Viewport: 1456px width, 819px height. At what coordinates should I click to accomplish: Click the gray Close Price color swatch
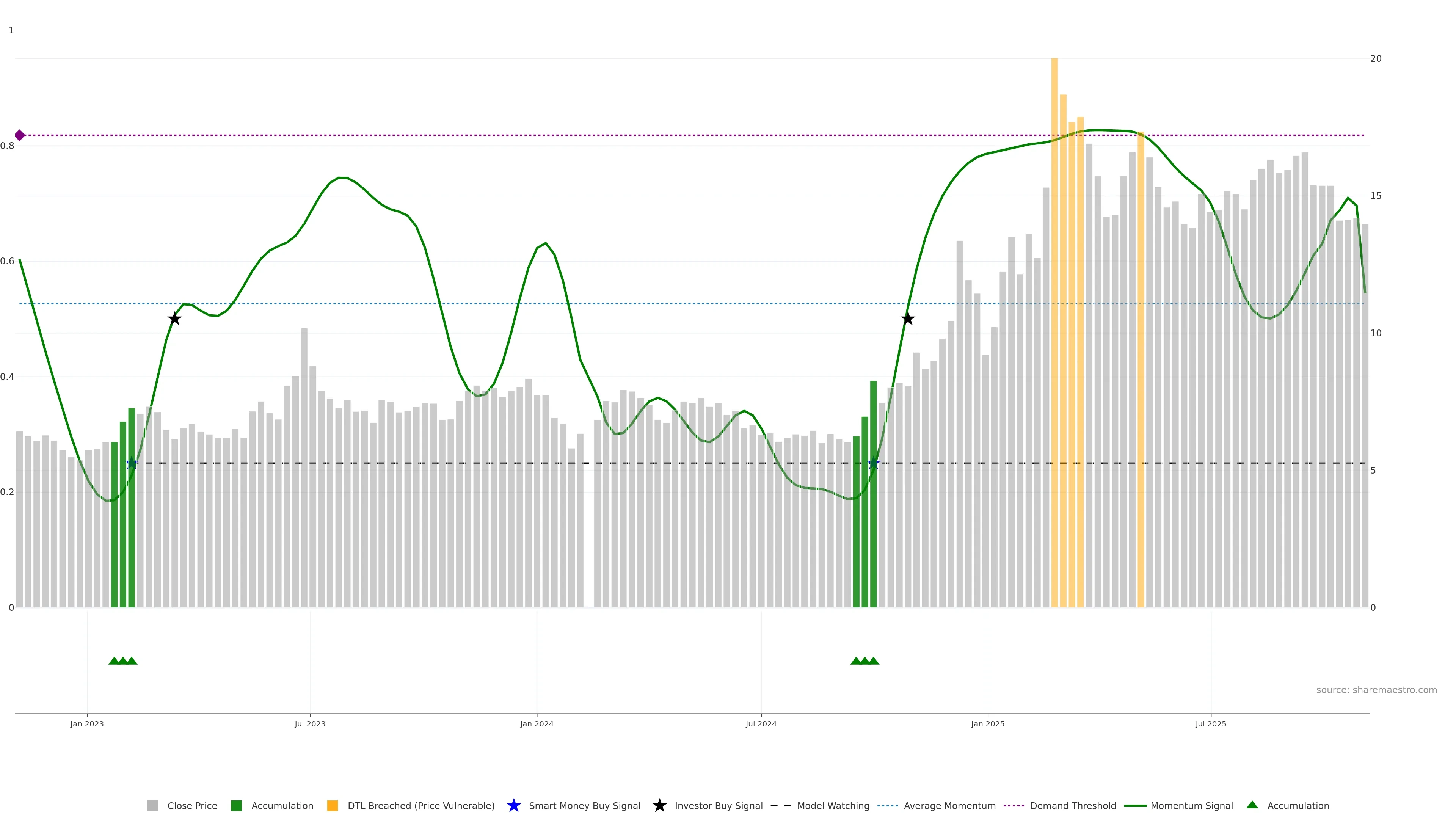point(152,805)
